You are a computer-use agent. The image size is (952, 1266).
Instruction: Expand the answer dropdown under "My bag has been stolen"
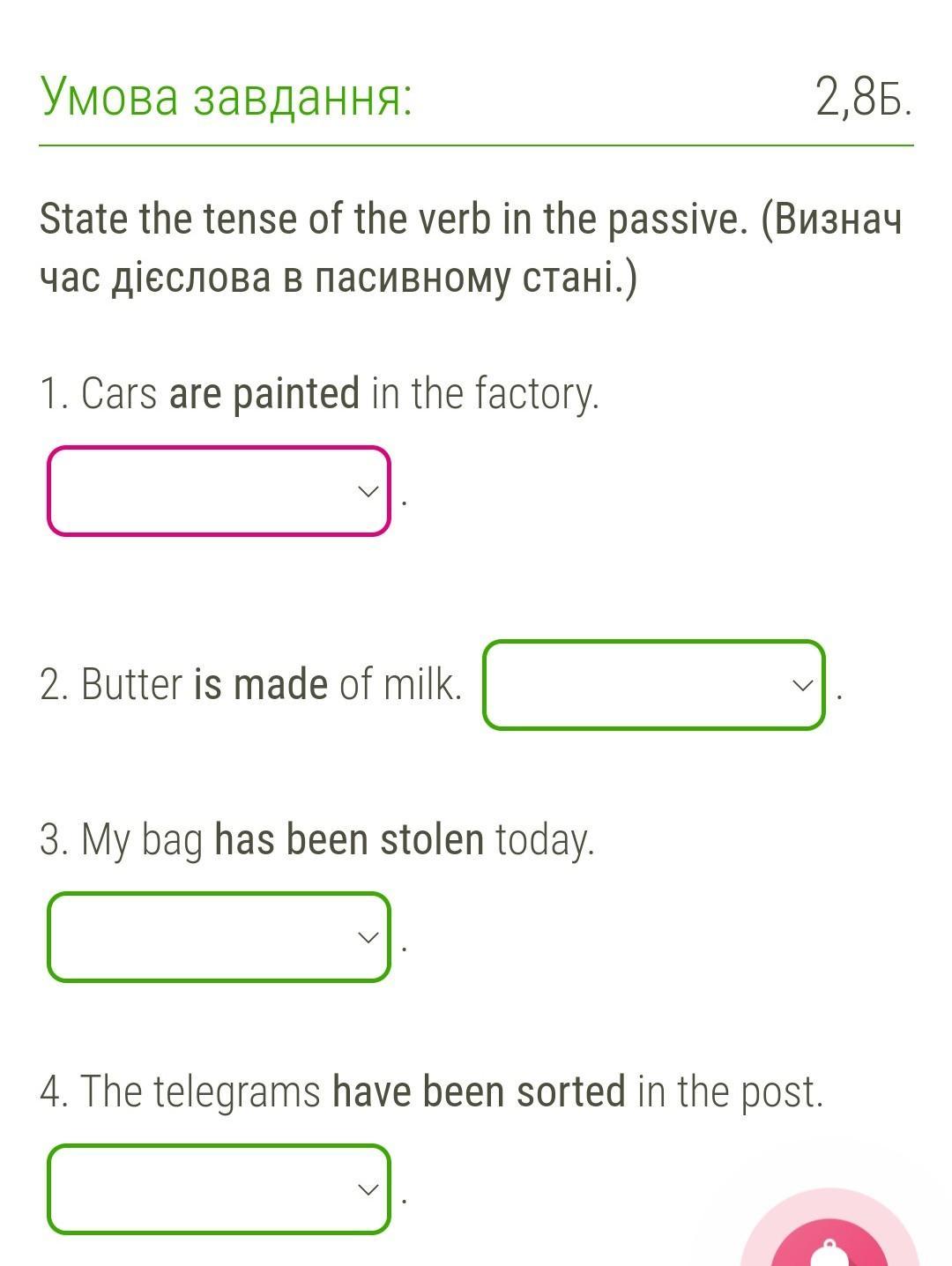[x=219, y=937]
